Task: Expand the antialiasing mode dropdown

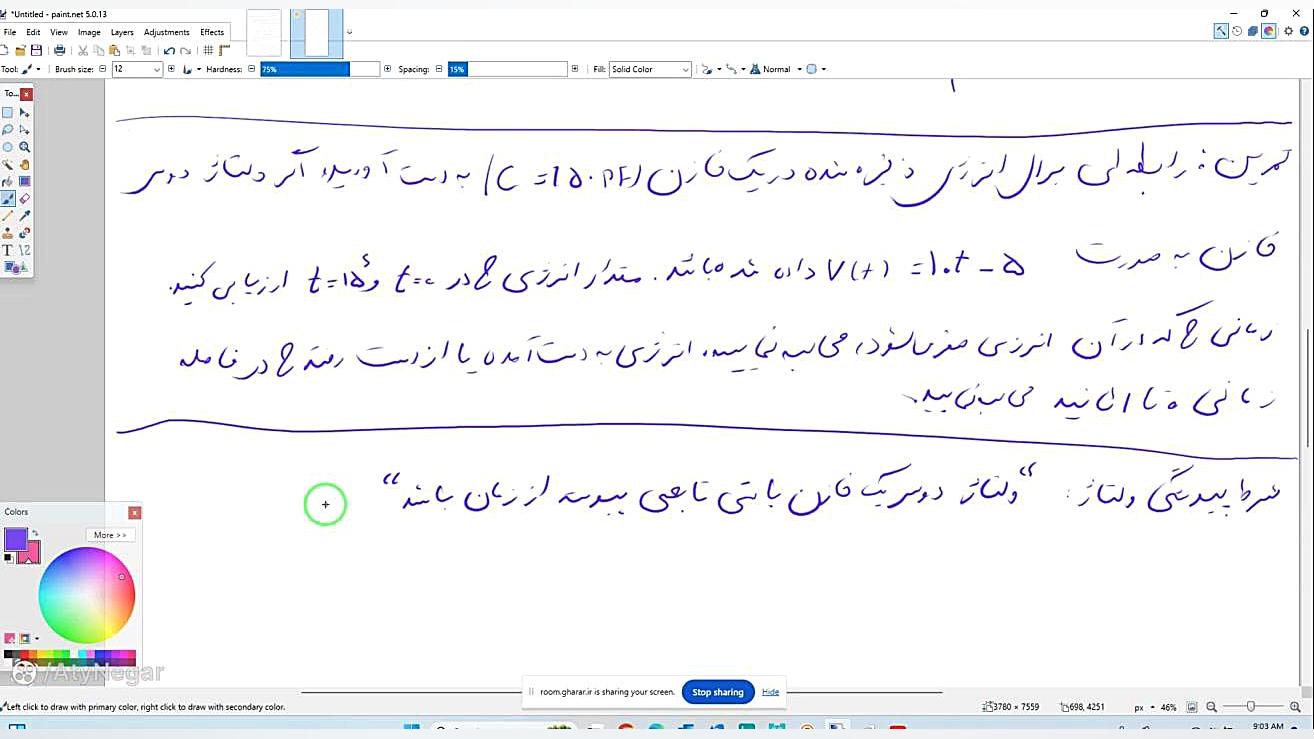Action: 710,69
